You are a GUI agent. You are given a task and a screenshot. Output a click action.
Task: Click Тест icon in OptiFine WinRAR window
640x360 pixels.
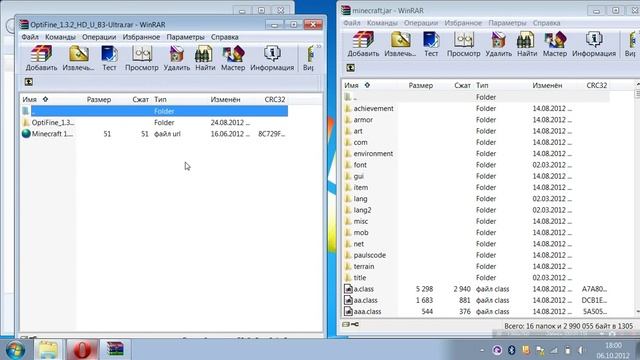coord(109,59)
